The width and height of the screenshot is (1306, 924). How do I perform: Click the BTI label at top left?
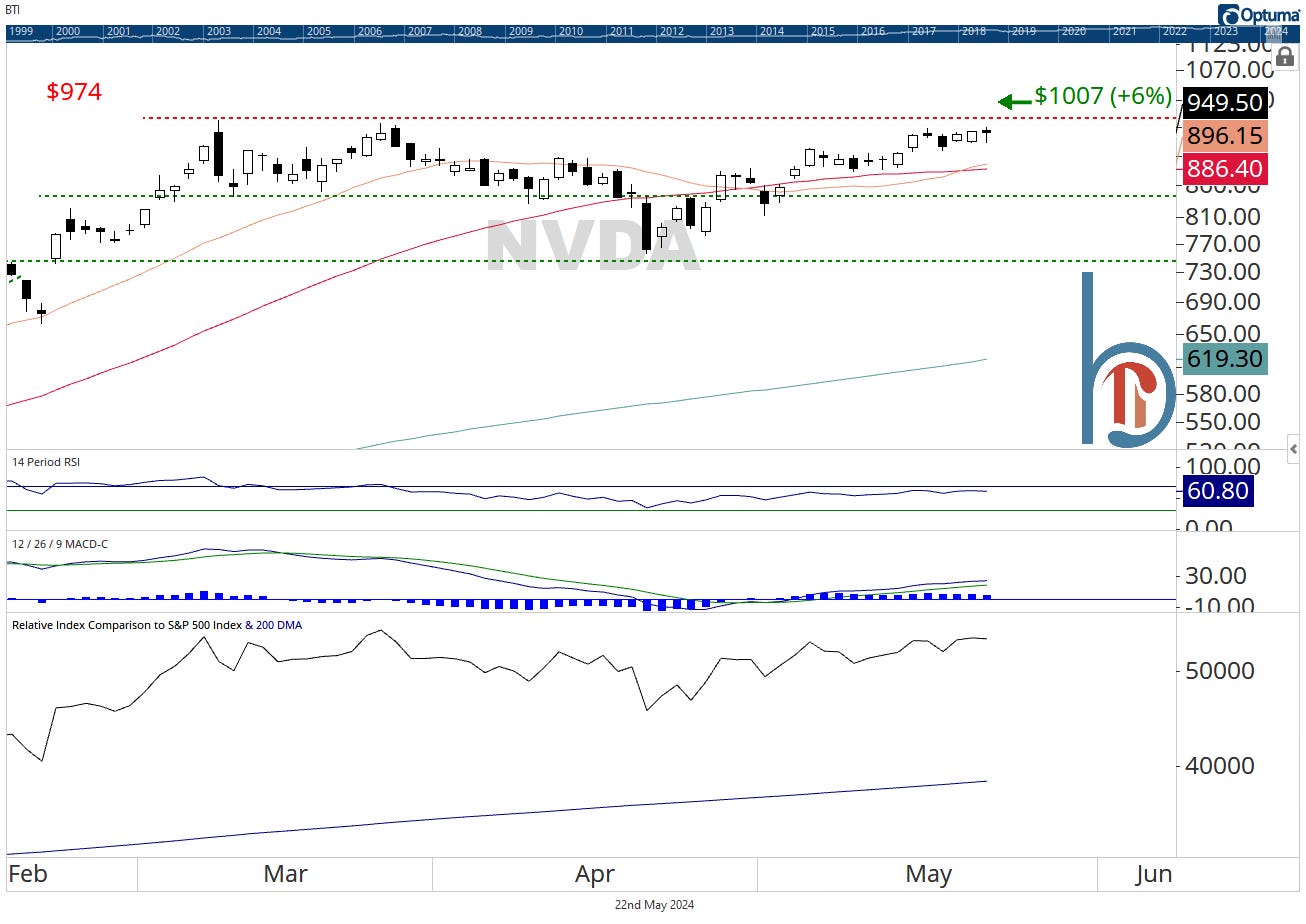click(12, 10)
